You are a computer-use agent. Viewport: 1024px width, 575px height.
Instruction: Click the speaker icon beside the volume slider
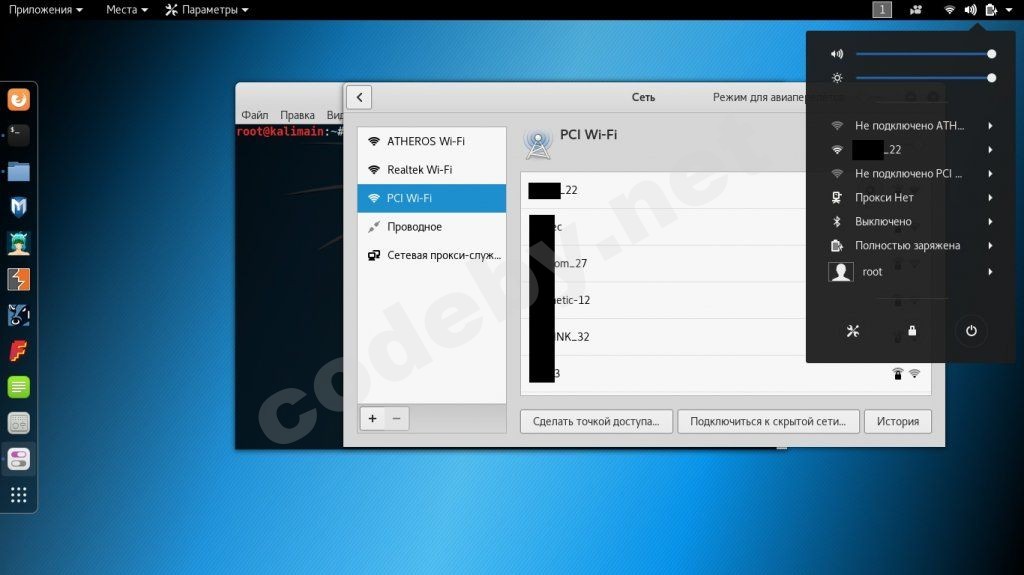point(837,54)
